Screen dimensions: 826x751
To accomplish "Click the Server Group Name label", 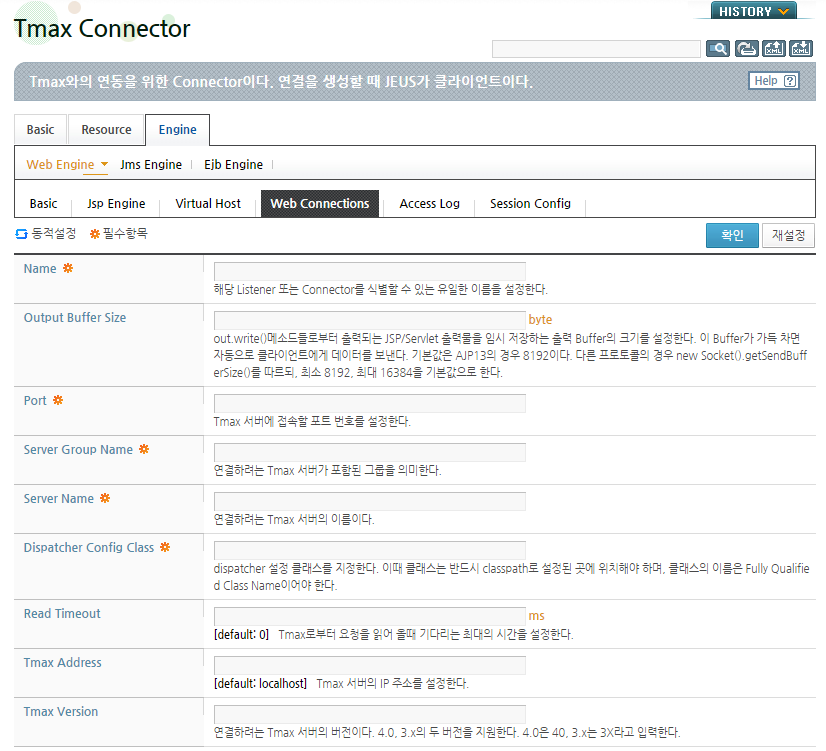I will click(78, 450).
